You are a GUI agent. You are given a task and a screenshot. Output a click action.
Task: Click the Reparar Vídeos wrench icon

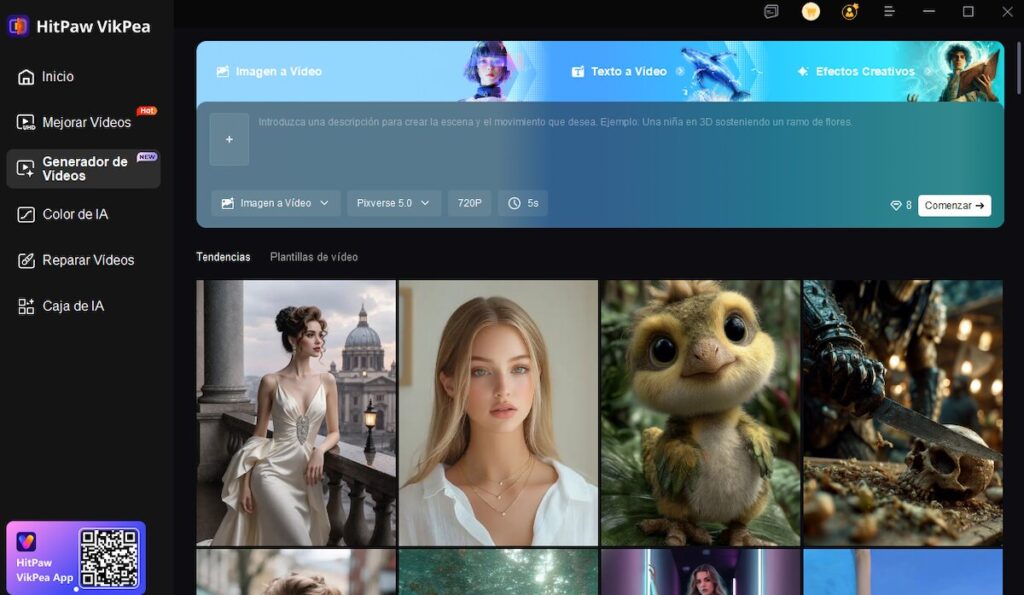coord(26,261)
